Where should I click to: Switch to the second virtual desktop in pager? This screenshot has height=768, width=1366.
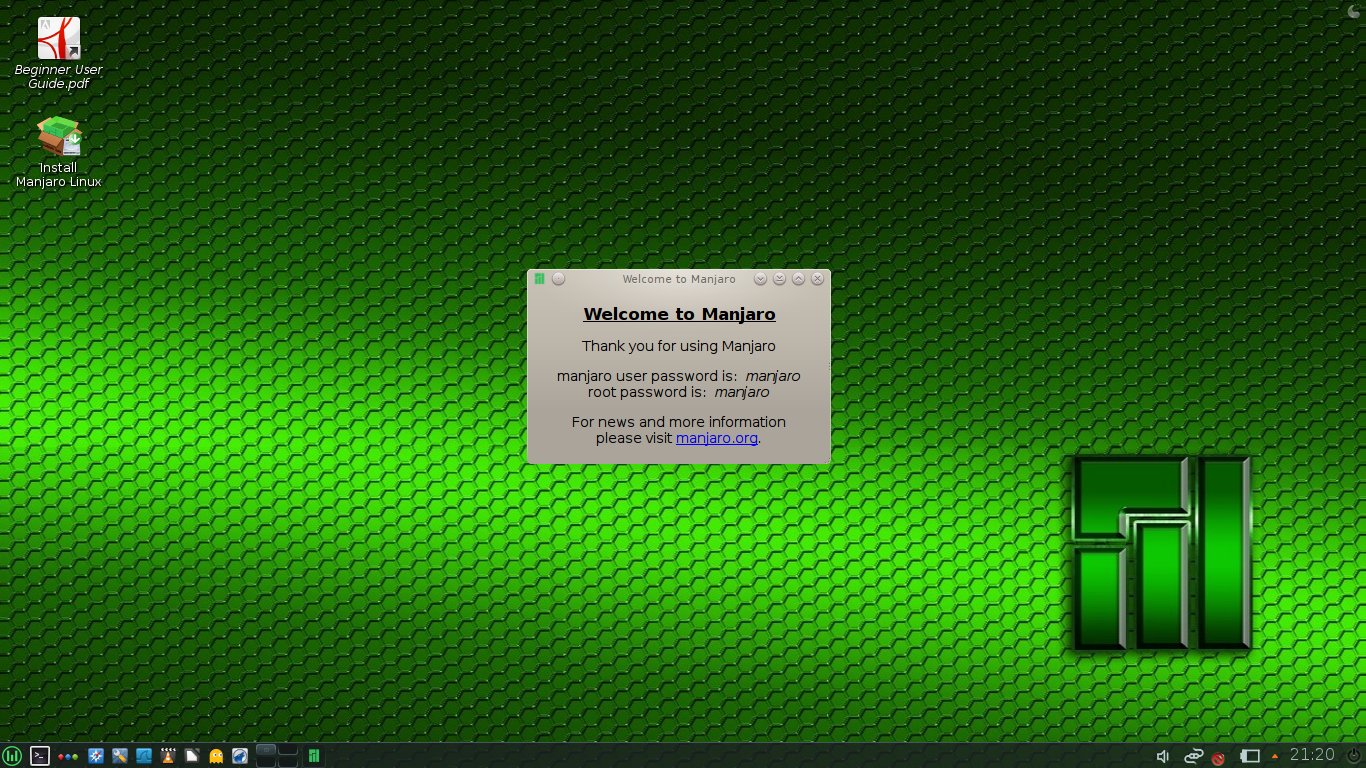[x=288, y=750]
